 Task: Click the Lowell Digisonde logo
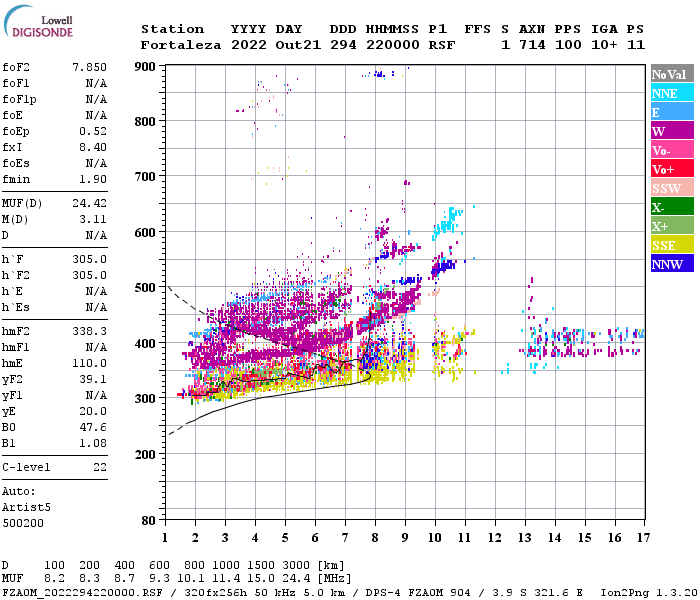38,22
